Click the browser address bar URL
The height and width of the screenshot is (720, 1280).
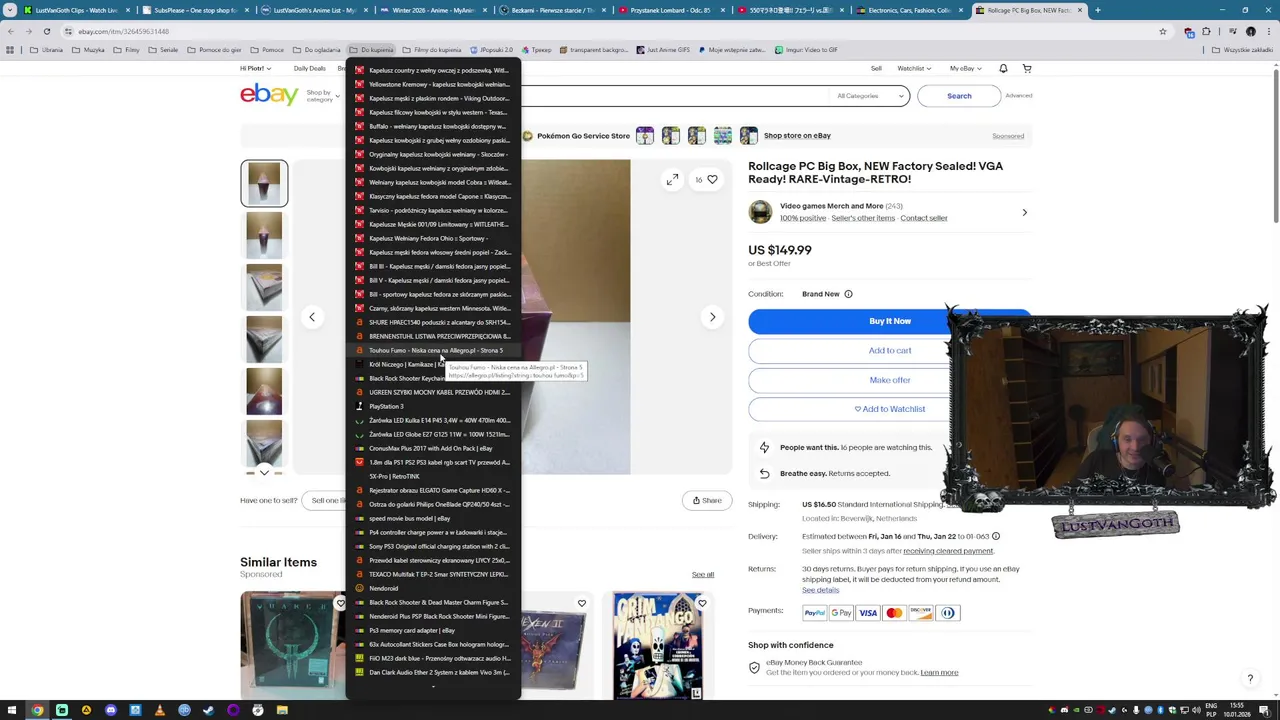click(x=124, y=31)
